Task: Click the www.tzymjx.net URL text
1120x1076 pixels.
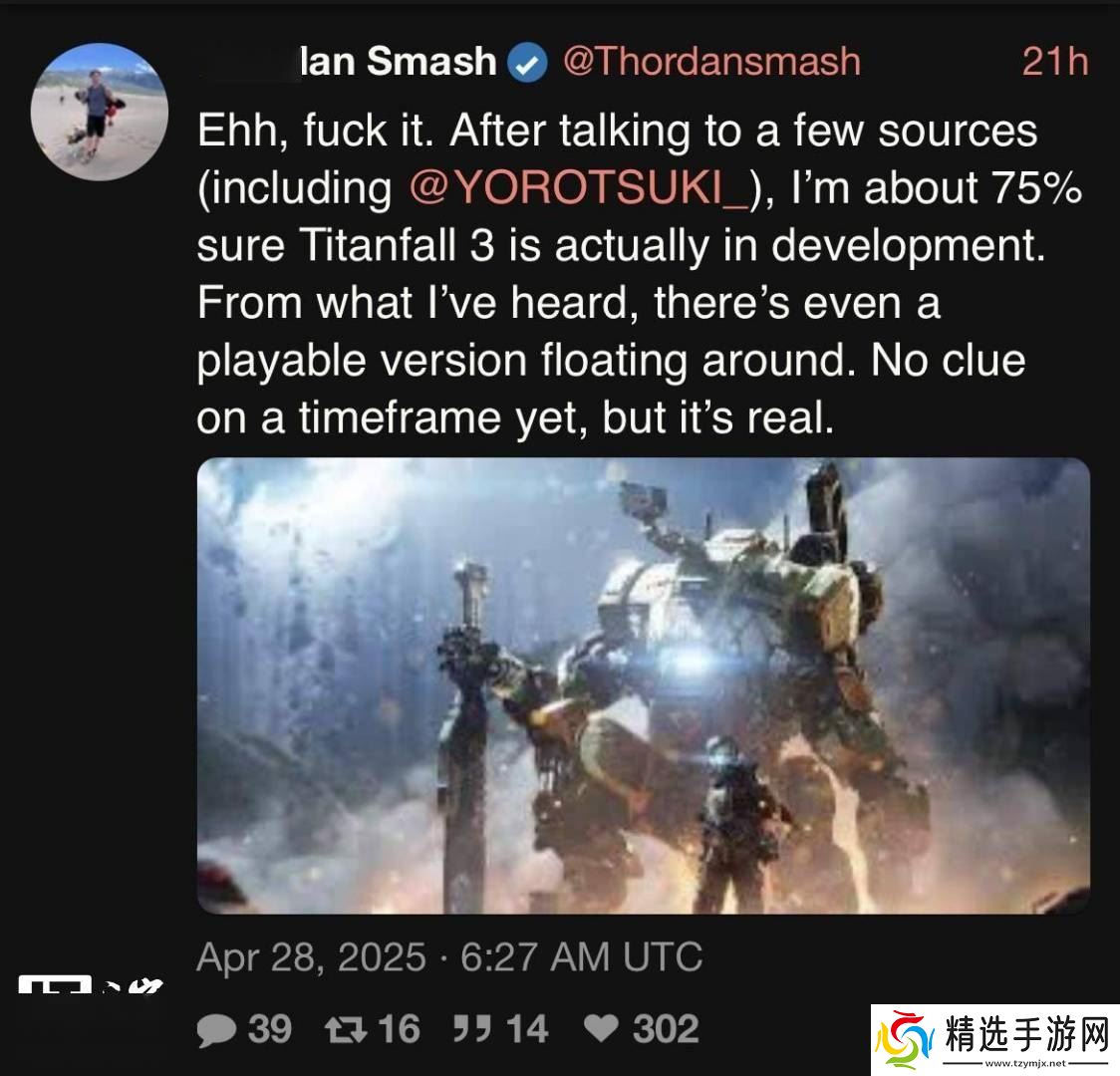Action: point(1025,1063)
